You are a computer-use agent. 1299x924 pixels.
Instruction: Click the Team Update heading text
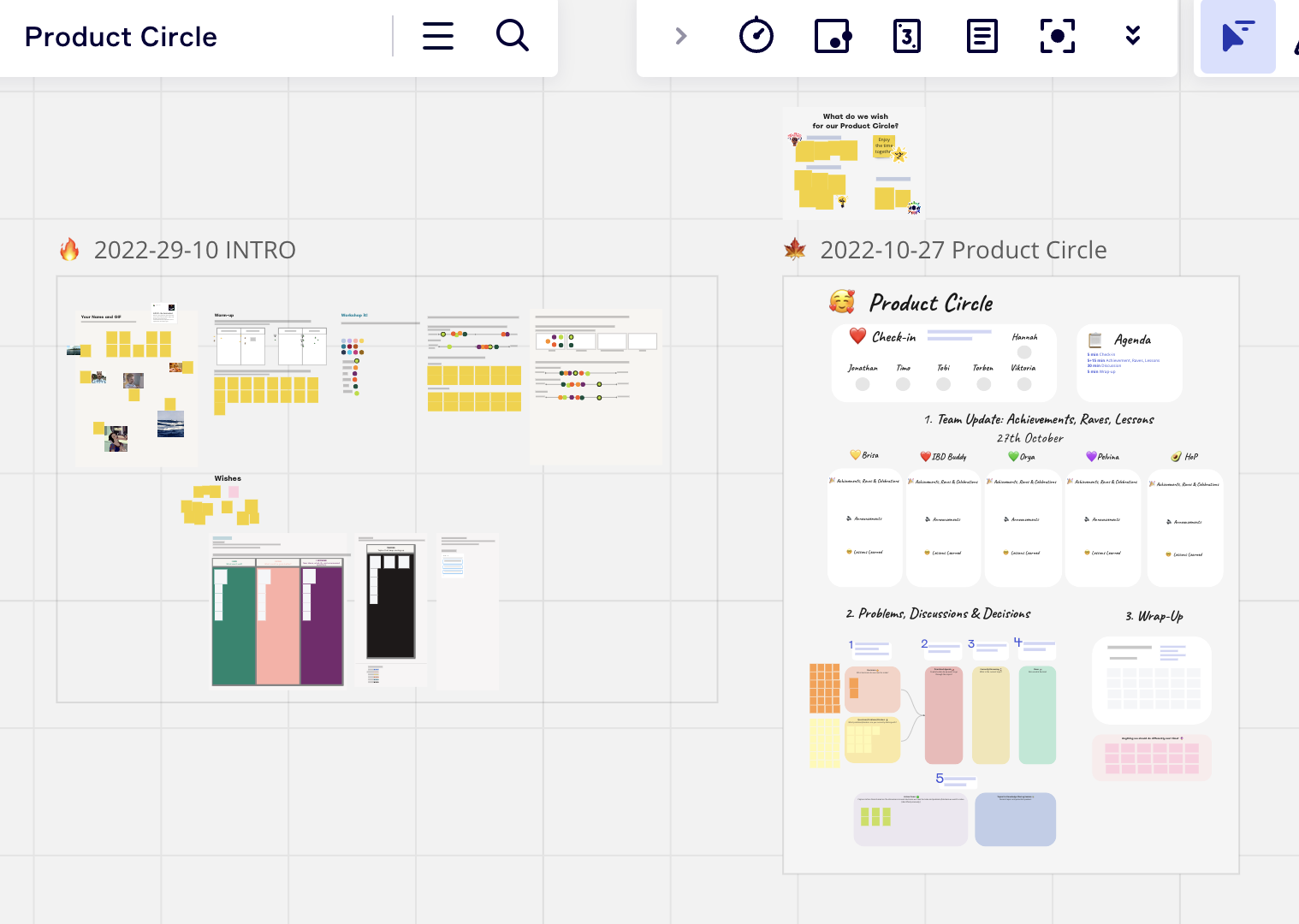tap(1039, 419)
